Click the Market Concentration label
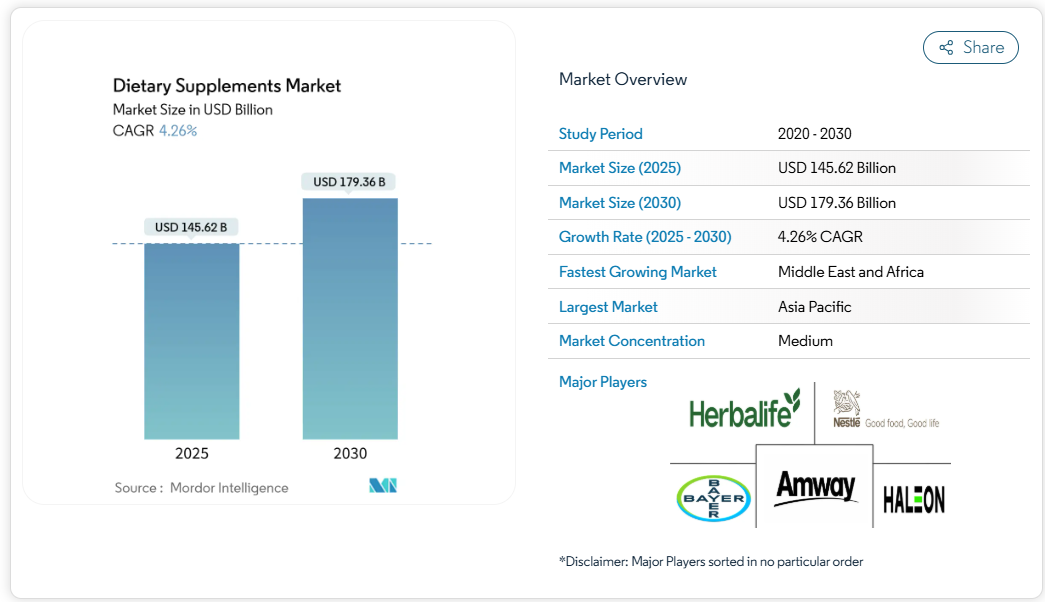 point(631,341)
